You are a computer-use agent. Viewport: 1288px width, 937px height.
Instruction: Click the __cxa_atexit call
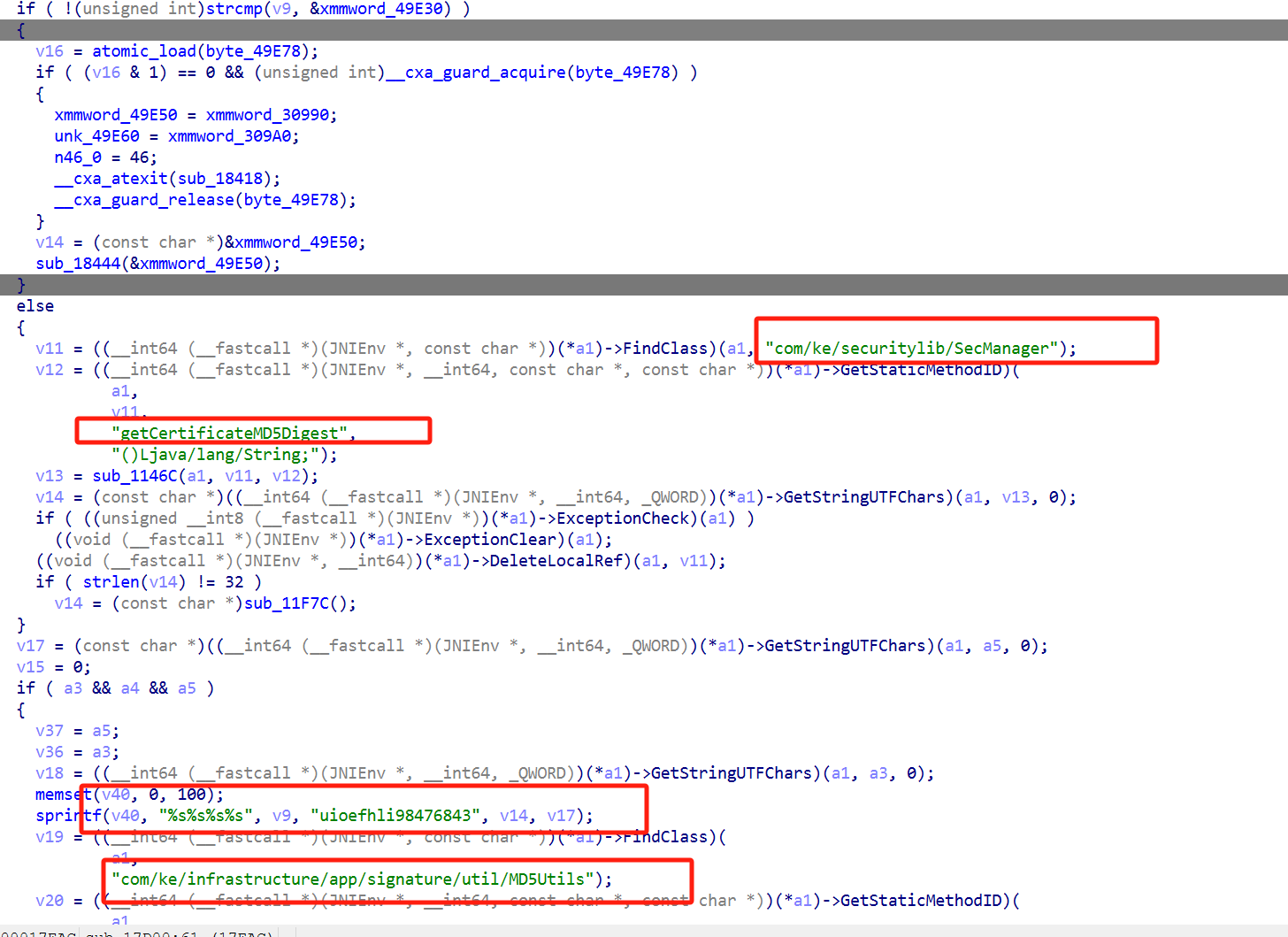coord(111,179)
